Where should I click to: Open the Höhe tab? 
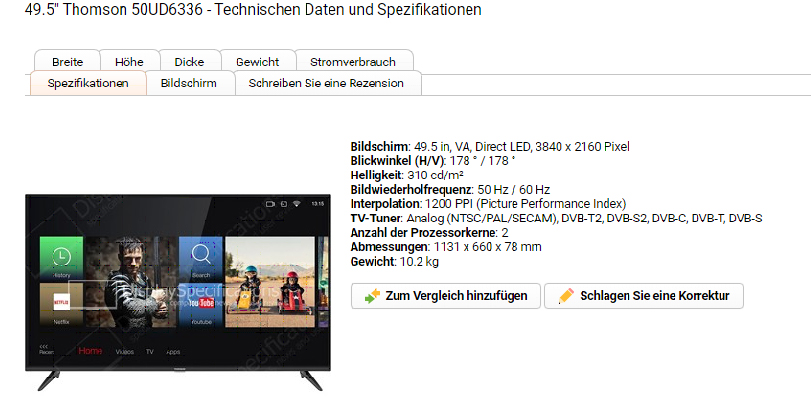(x=129, y=62)
